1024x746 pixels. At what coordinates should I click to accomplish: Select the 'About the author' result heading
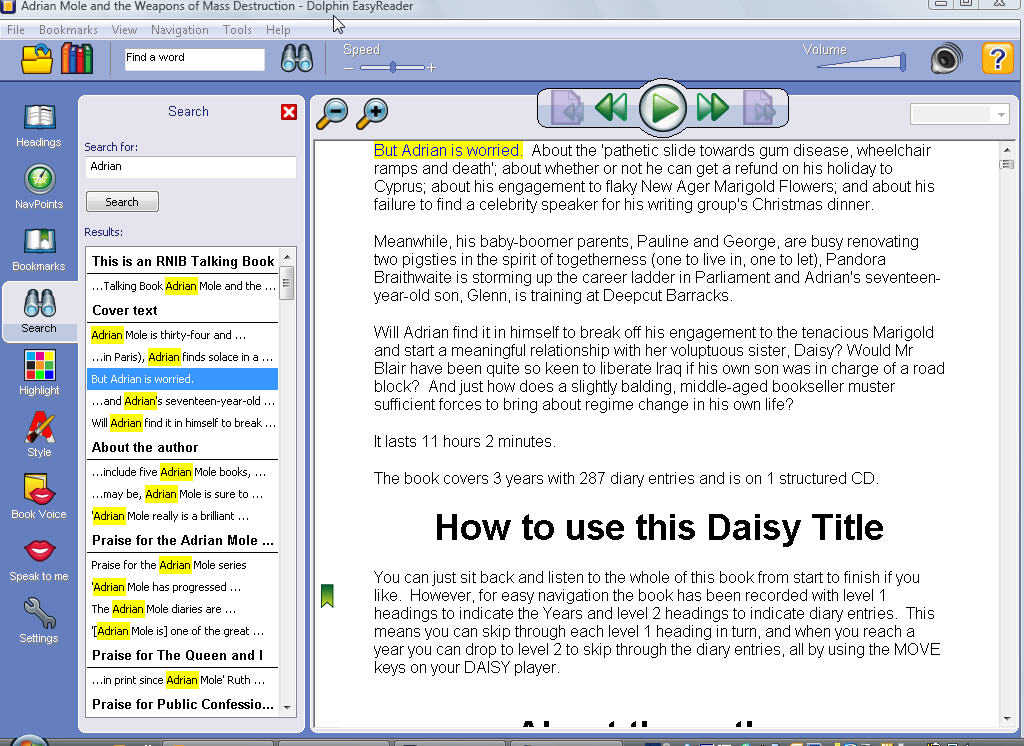pyautogui.click(x=183, y=447)
